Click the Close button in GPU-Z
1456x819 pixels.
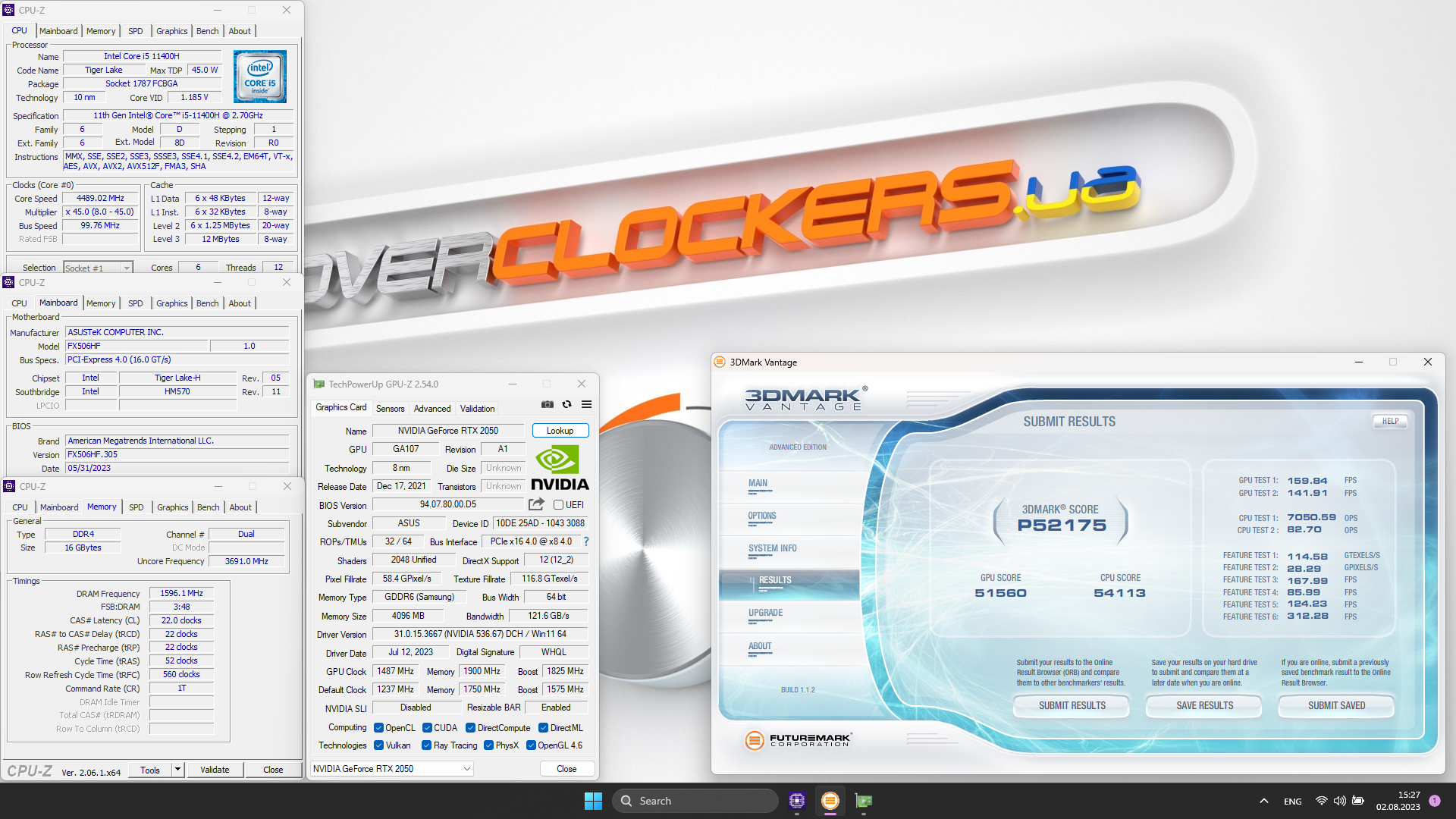[x=566, y=769]
